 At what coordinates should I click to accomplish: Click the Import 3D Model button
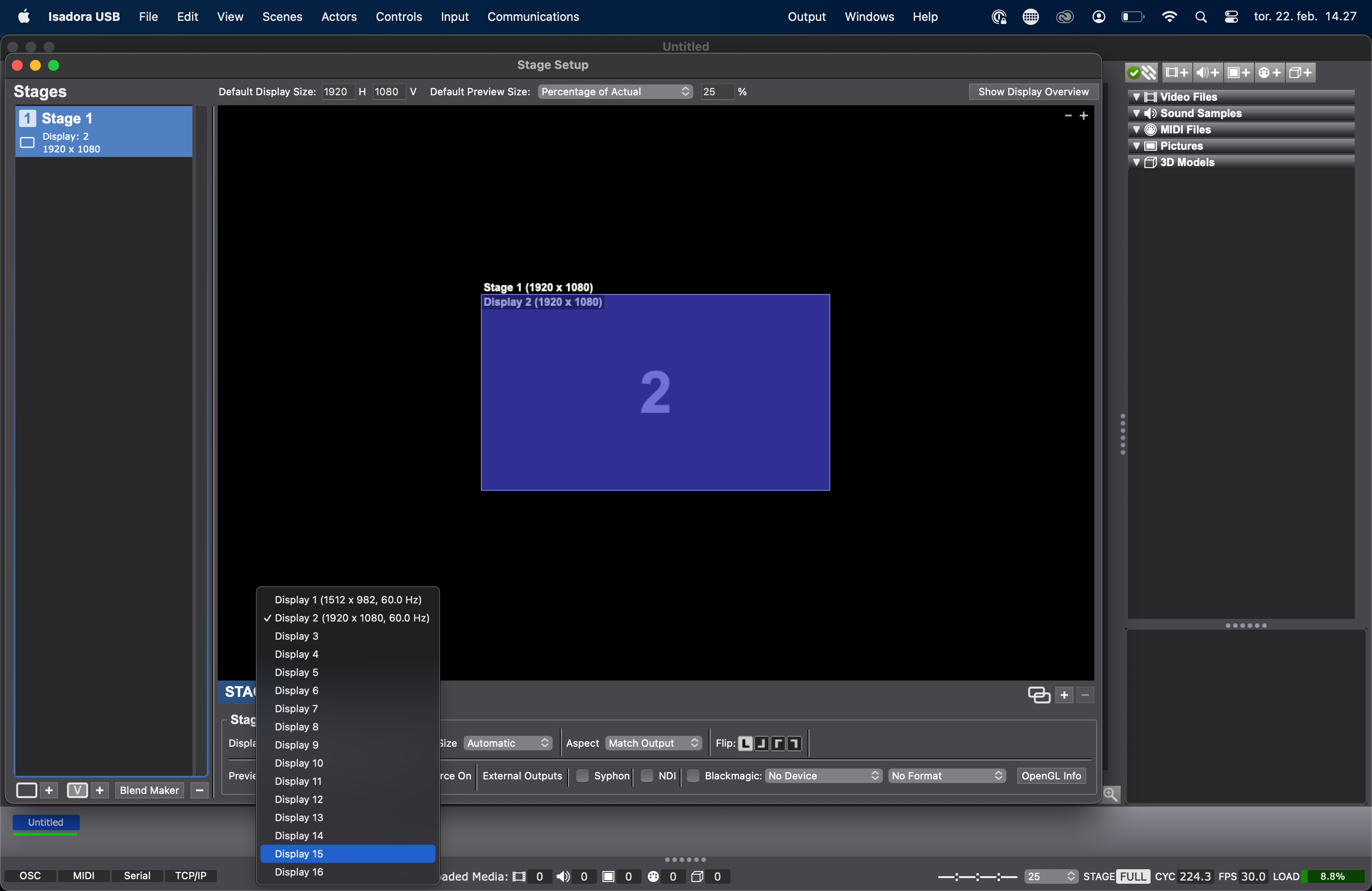pos(1300,73)
